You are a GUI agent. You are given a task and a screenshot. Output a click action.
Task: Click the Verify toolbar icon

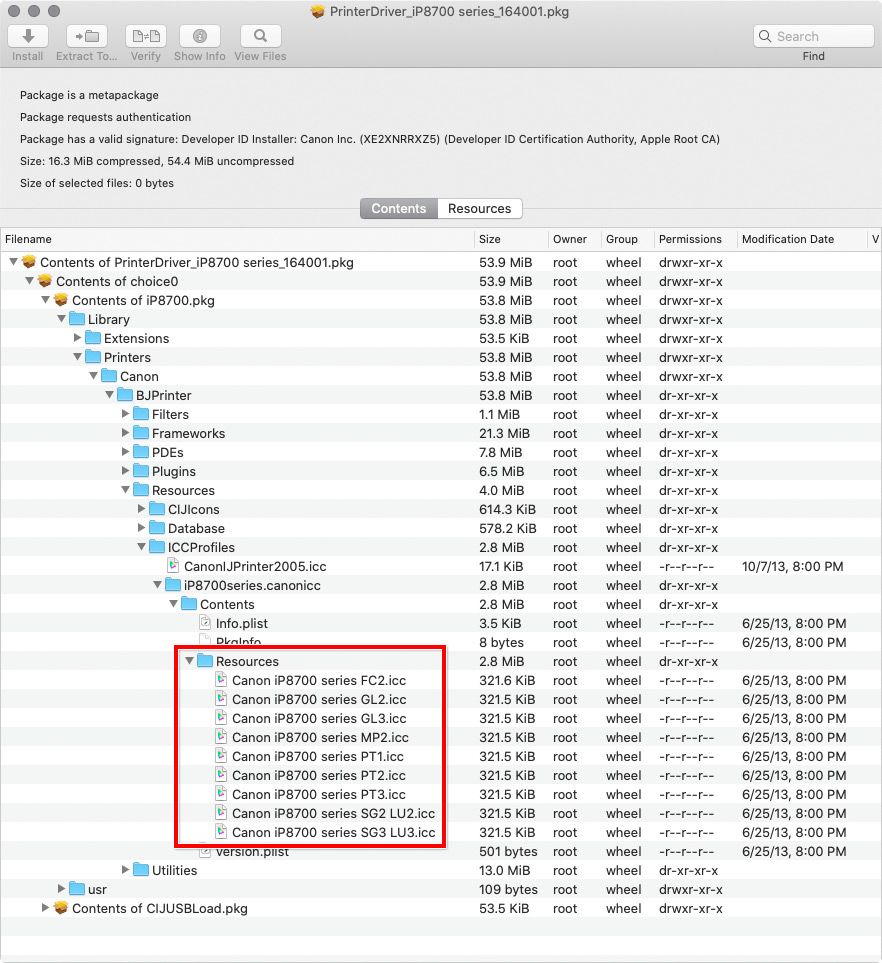tap(146, 37)
